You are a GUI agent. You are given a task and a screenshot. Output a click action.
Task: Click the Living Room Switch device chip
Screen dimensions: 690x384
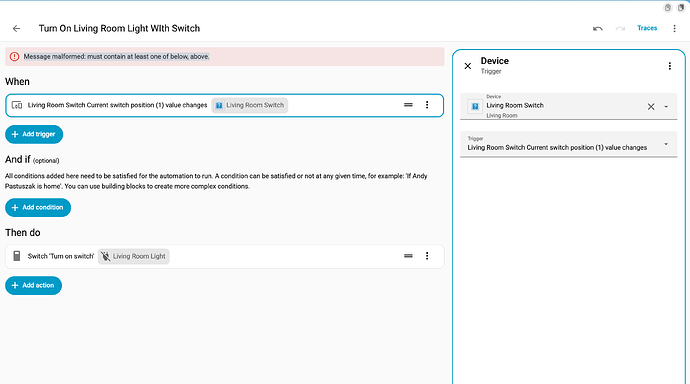(250, 105)
